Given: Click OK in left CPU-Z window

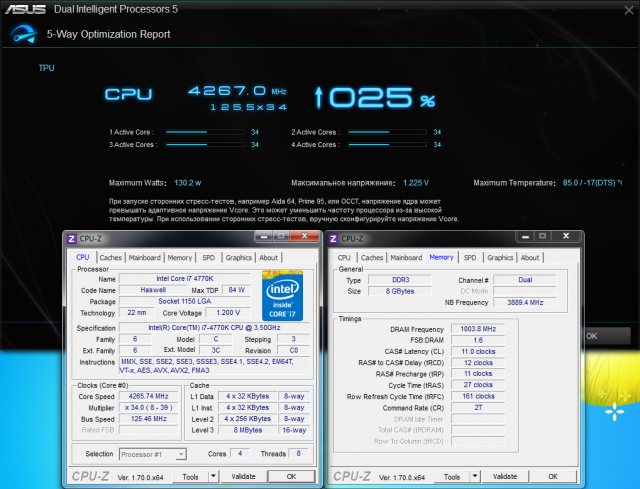Looking at the screenshot, I should [x=291, y=476].
